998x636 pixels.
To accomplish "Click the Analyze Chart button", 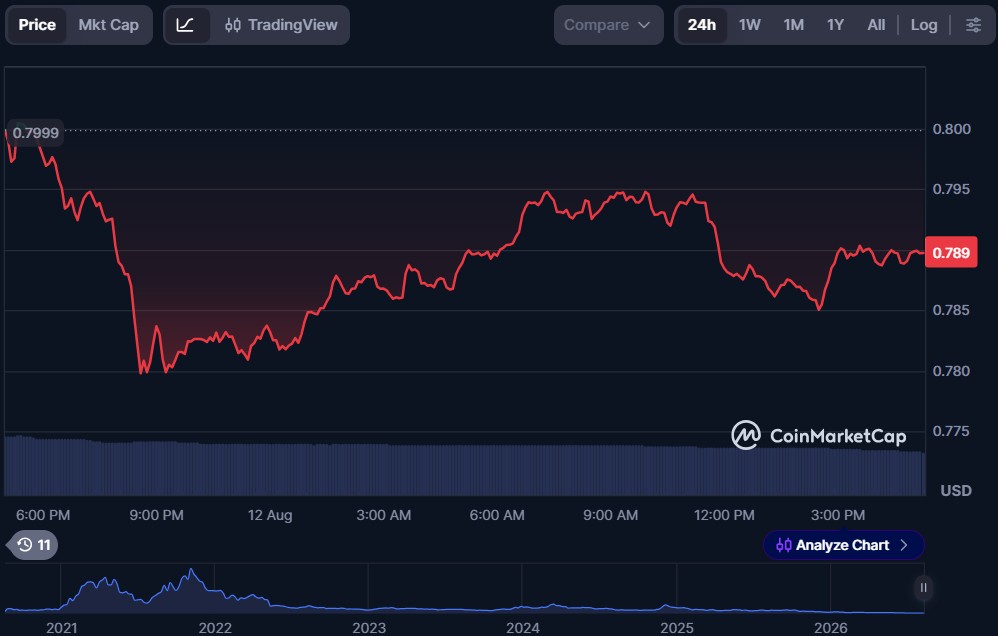I will click(x=843, y=545).
